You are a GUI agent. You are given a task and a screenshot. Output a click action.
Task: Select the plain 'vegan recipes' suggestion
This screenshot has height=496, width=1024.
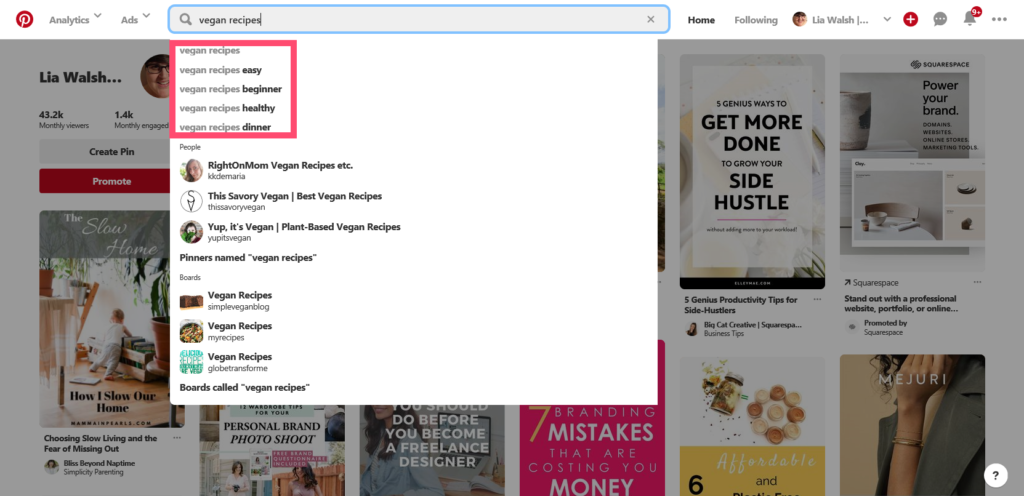[x=210, y=50]
